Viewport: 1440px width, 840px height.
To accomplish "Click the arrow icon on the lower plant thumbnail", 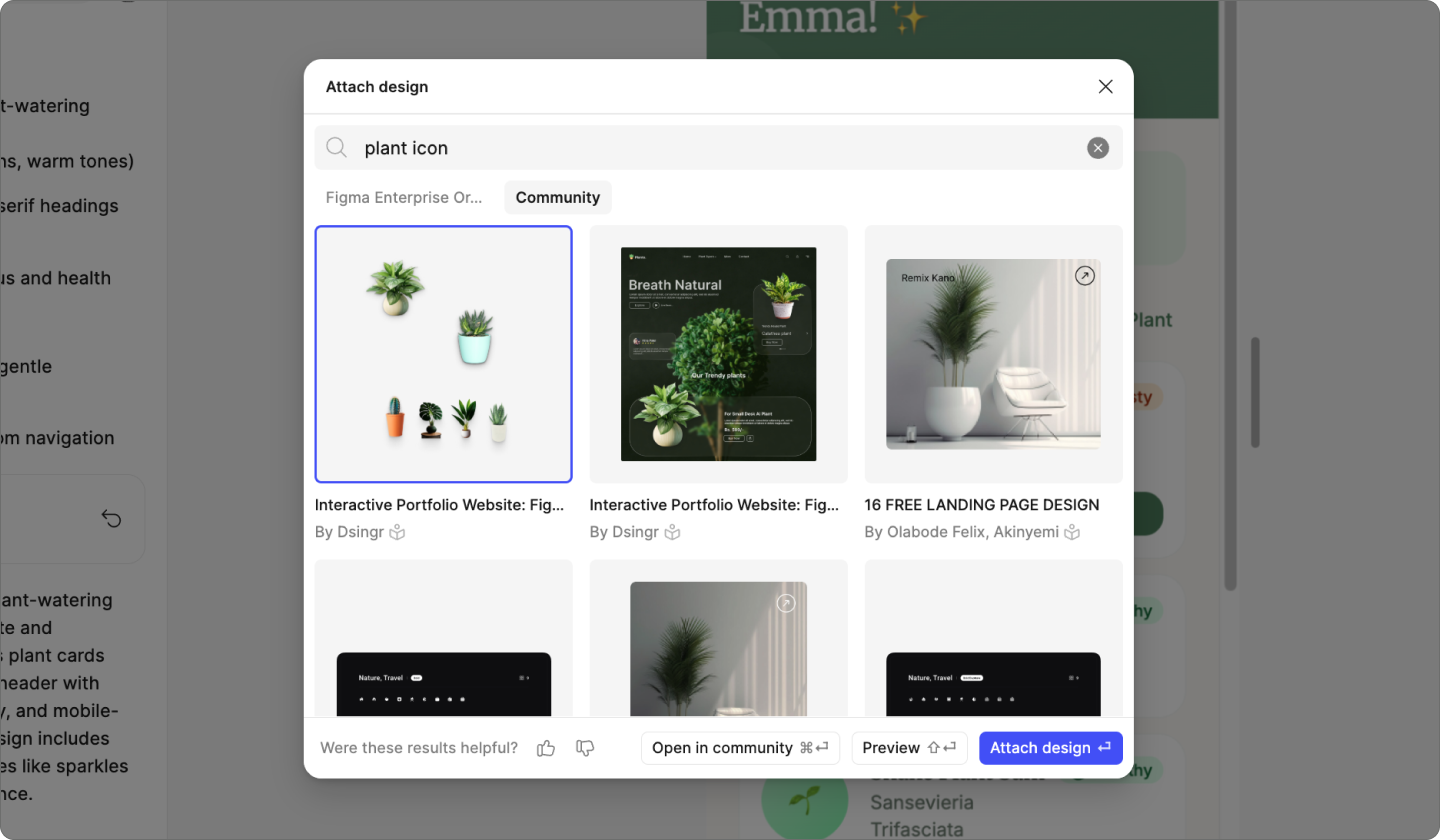I will [786, 603].
